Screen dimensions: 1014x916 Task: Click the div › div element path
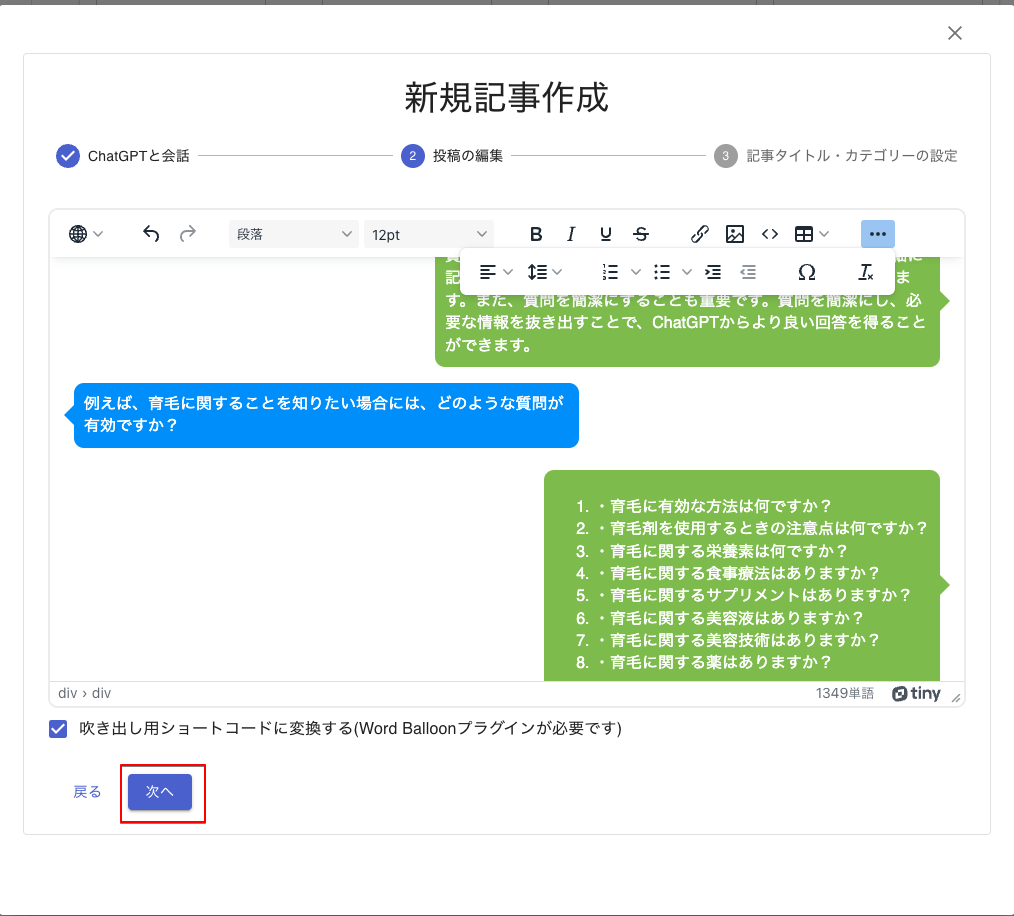85,693
